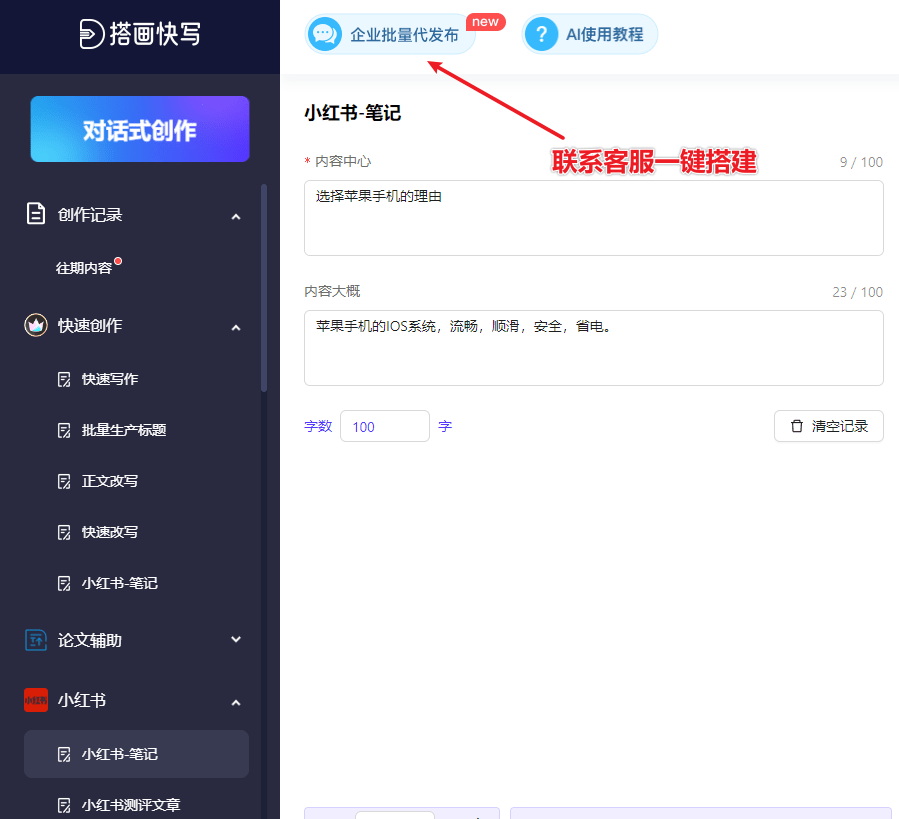
Task: Click the 9 / 100 character counter
Action: [x=861, y=162]
